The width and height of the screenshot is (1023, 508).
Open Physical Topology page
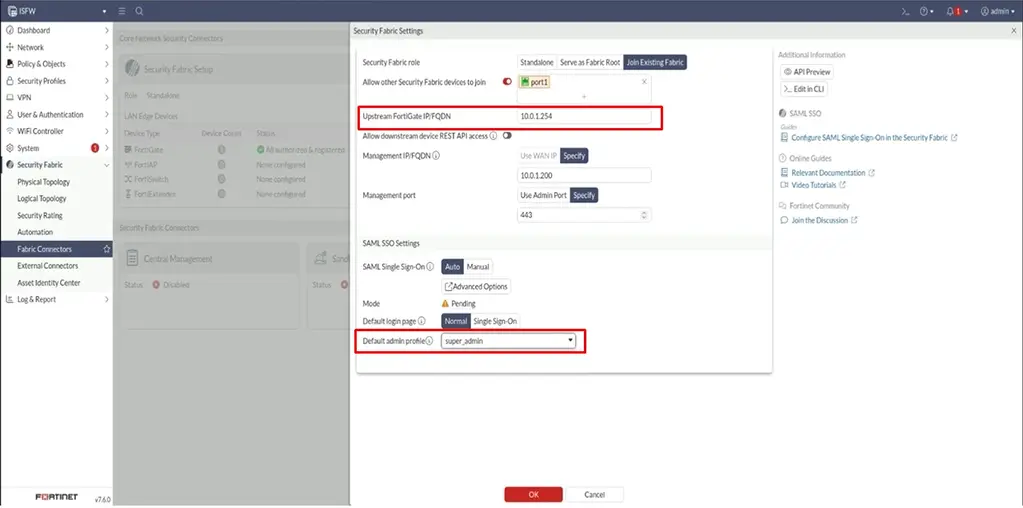pyautogui.click(x=44, y=182)
